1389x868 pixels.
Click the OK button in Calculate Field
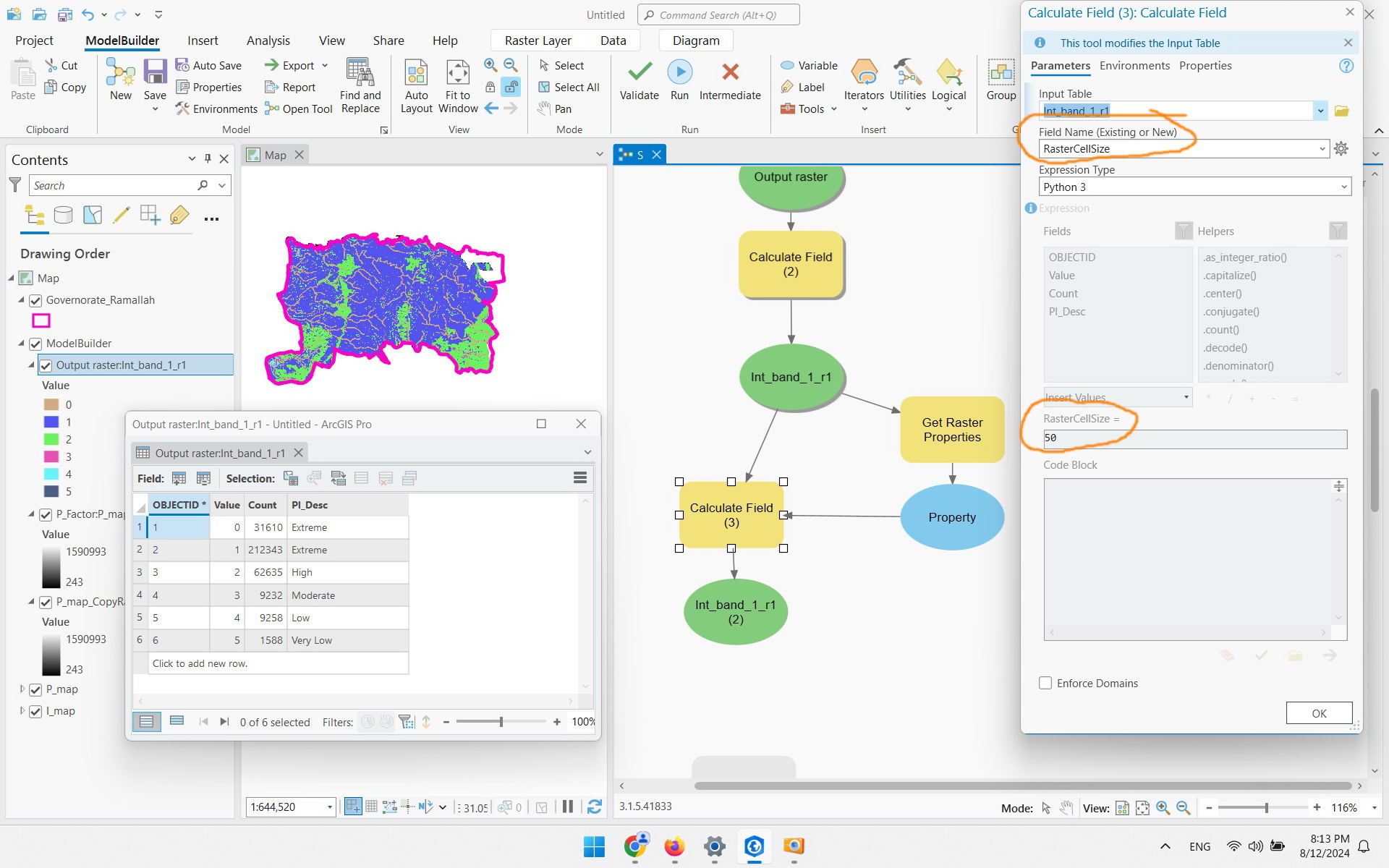coord(1318,713)
